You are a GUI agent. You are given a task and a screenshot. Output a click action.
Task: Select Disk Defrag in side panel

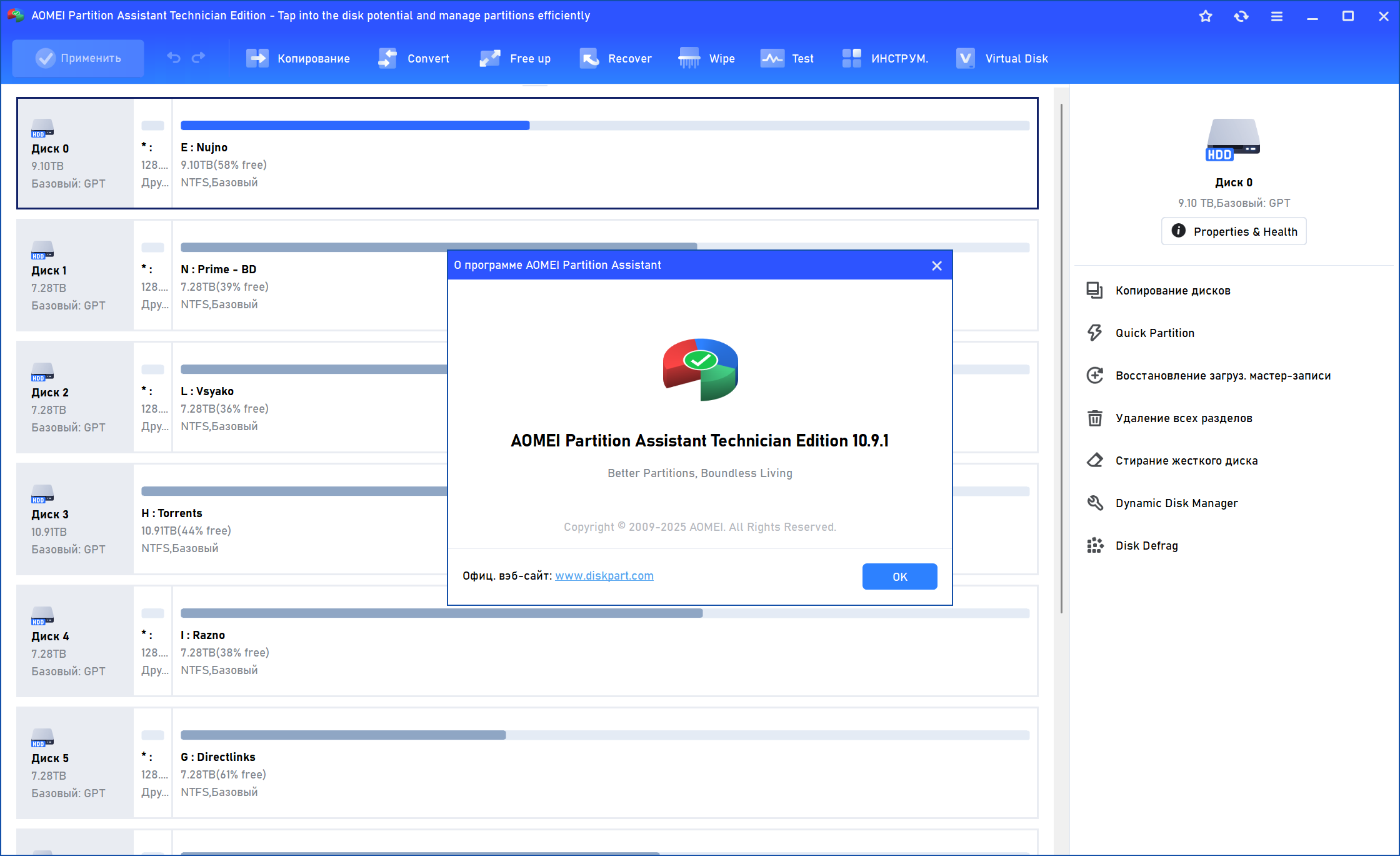coord(1146,546)
